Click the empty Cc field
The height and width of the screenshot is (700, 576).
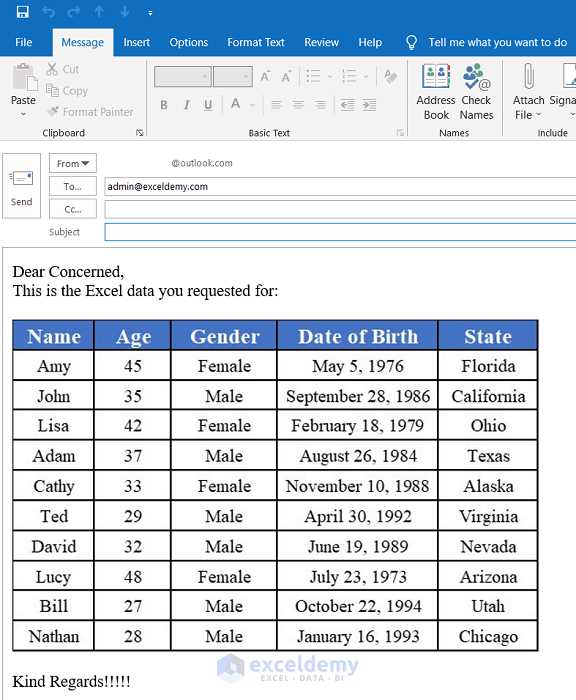[340, 209]
